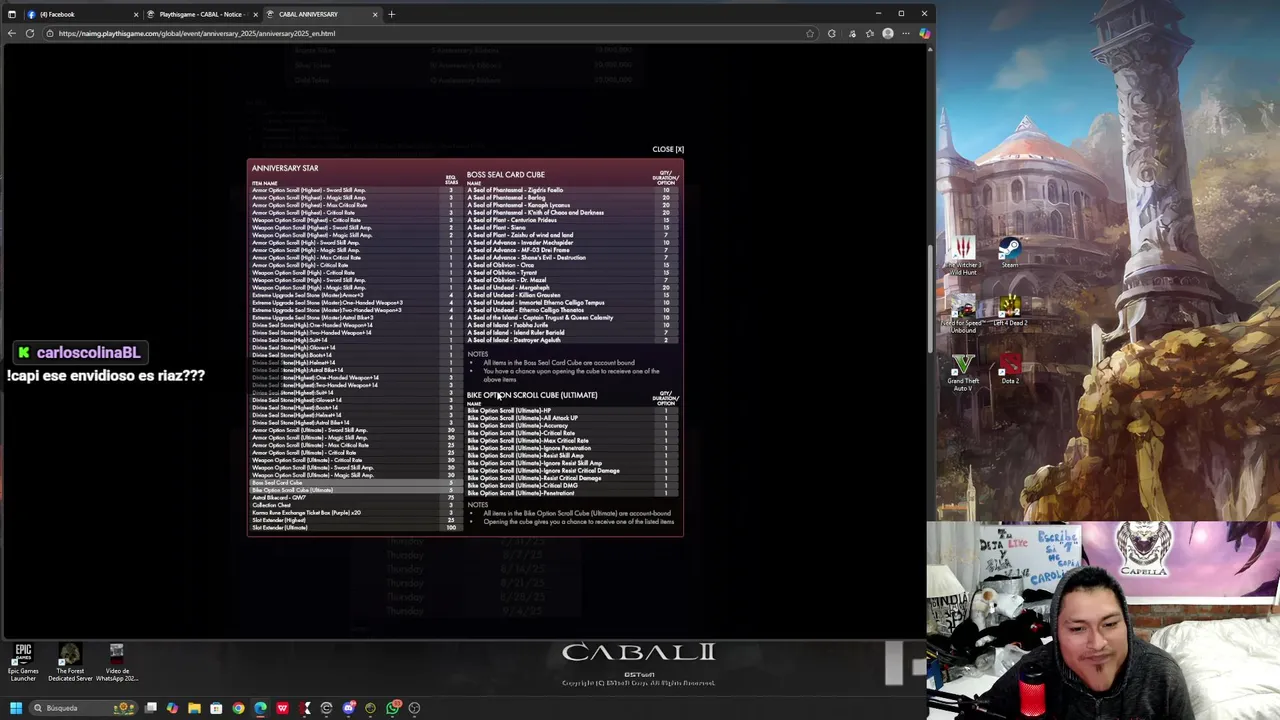Launch Copilot from the taskbar
This screenshot has width=1280, height=720.
pyautogui.click(x=172, y=708)
